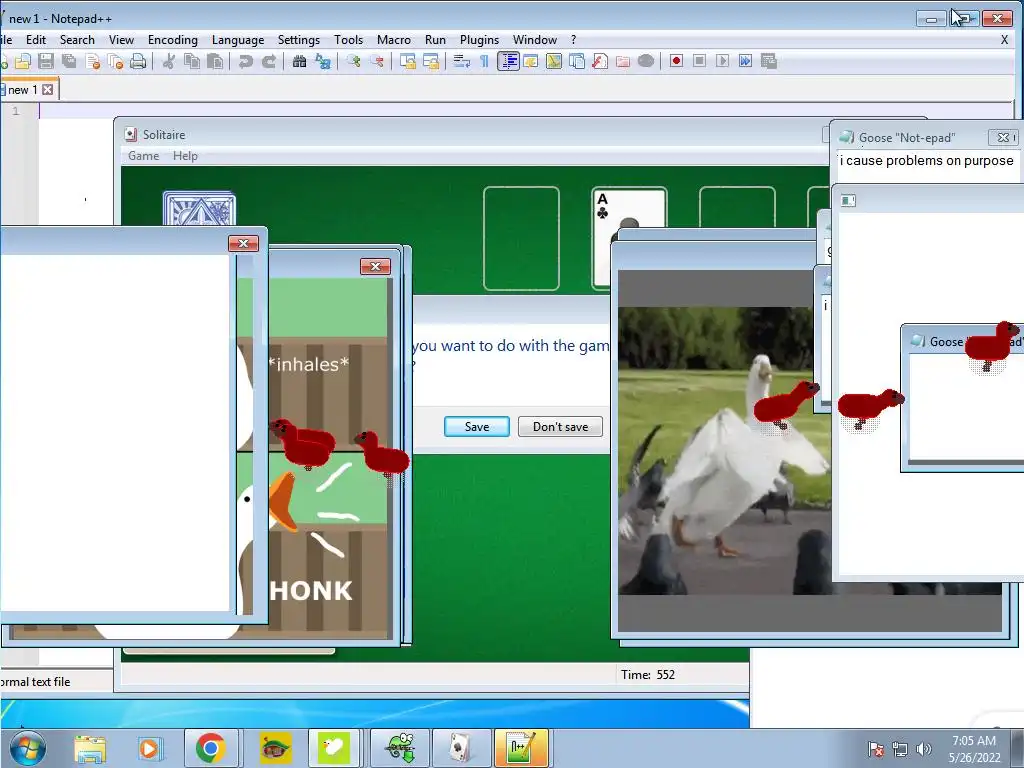The width and height of the screenshot is (1024, 768).
Task: Click the Playback macro icon
Action: pos(722,61)
